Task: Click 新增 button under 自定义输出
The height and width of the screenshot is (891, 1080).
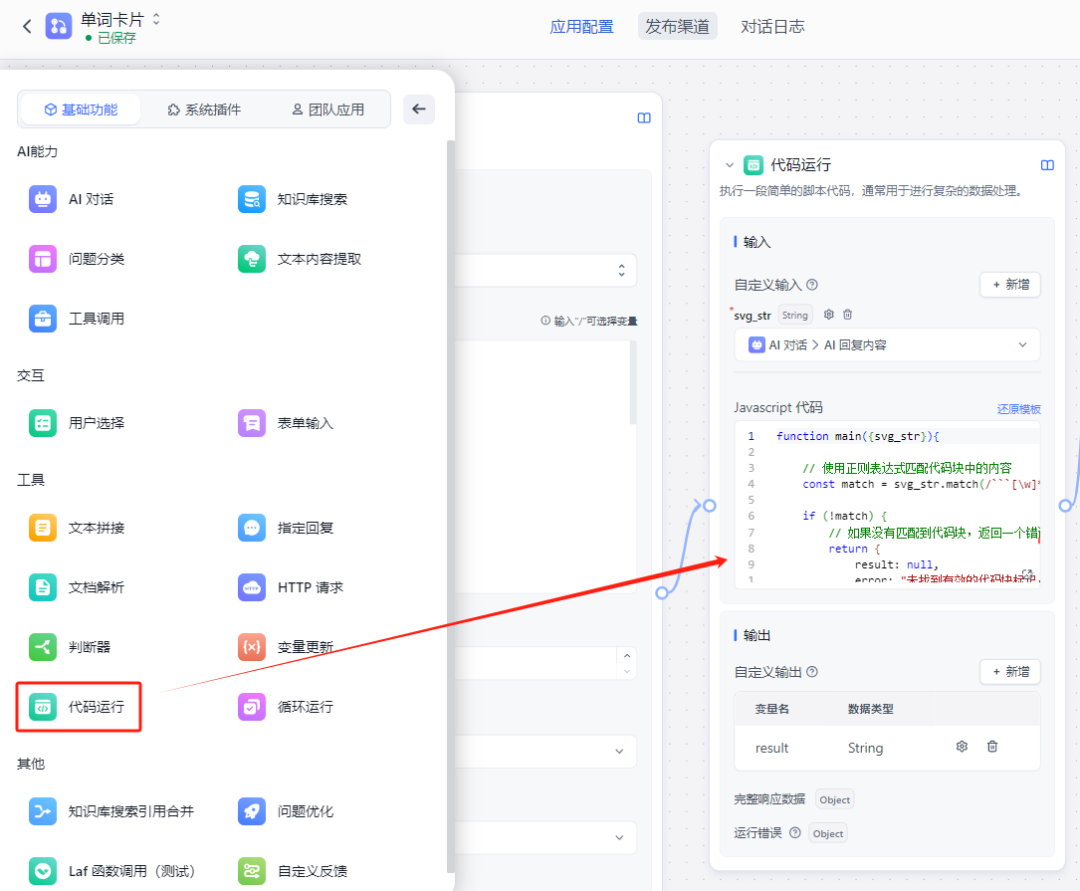Action: [1010, 671]
